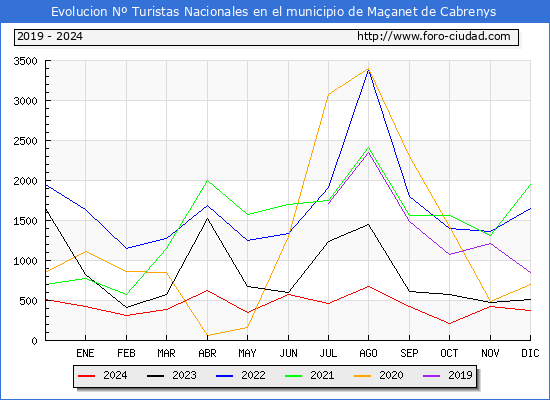The image size is (550, 400).
Task: Click the FEB month axis label
Action: point(126,353)
